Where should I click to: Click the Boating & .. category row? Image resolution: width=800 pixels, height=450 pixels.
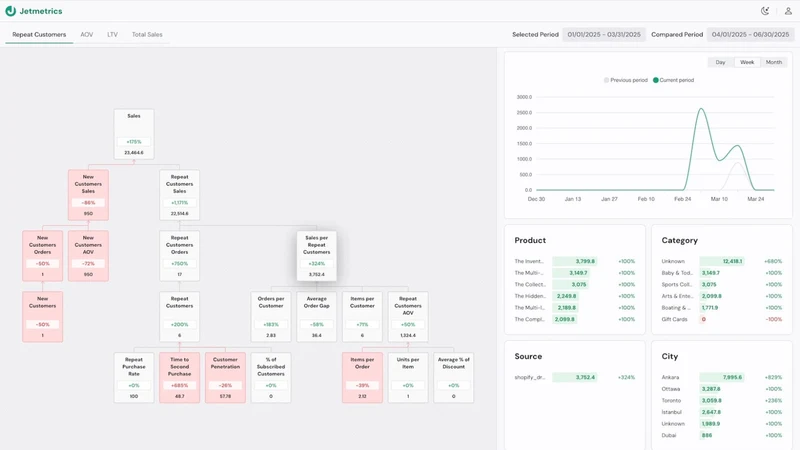[x=721, y=308]
